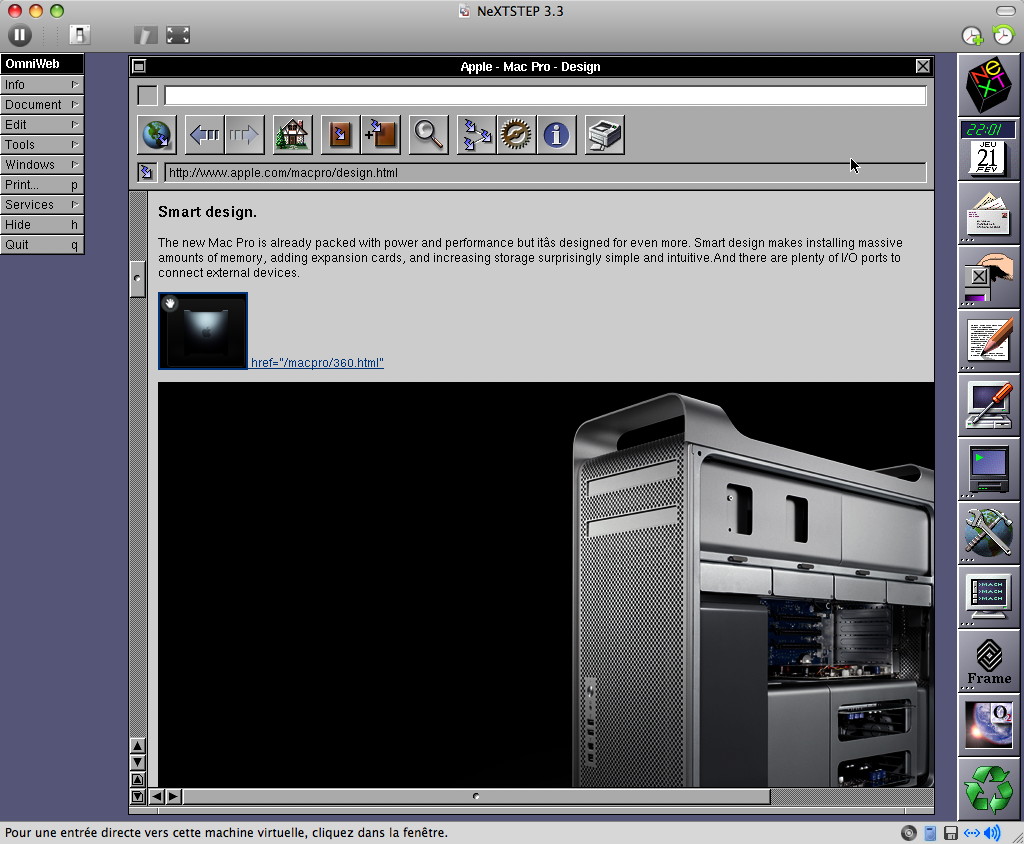The height and width of the screenshot is (844, 1024).
Task: Show page info with blue i icon
Action: pos(556,135)
